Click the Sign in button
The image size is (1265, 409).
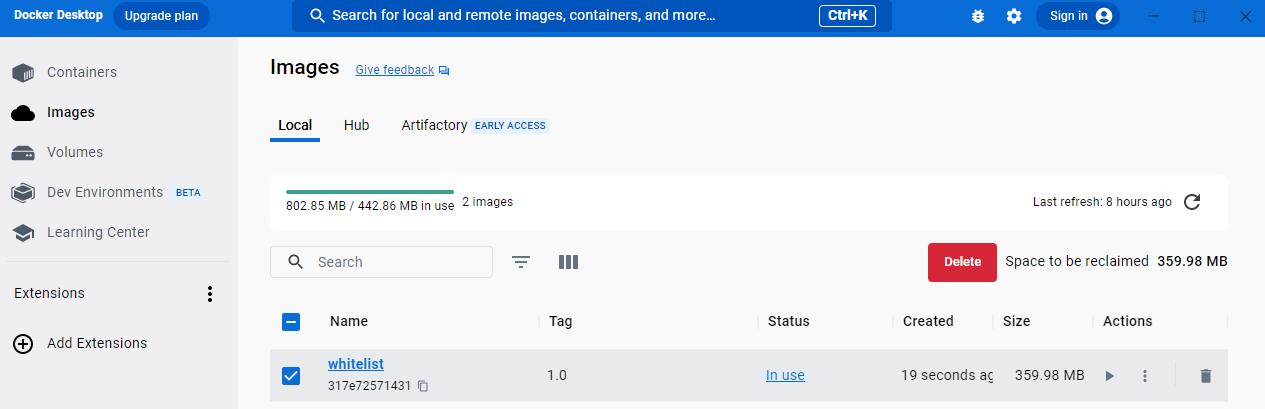(x=1078, y=16)
